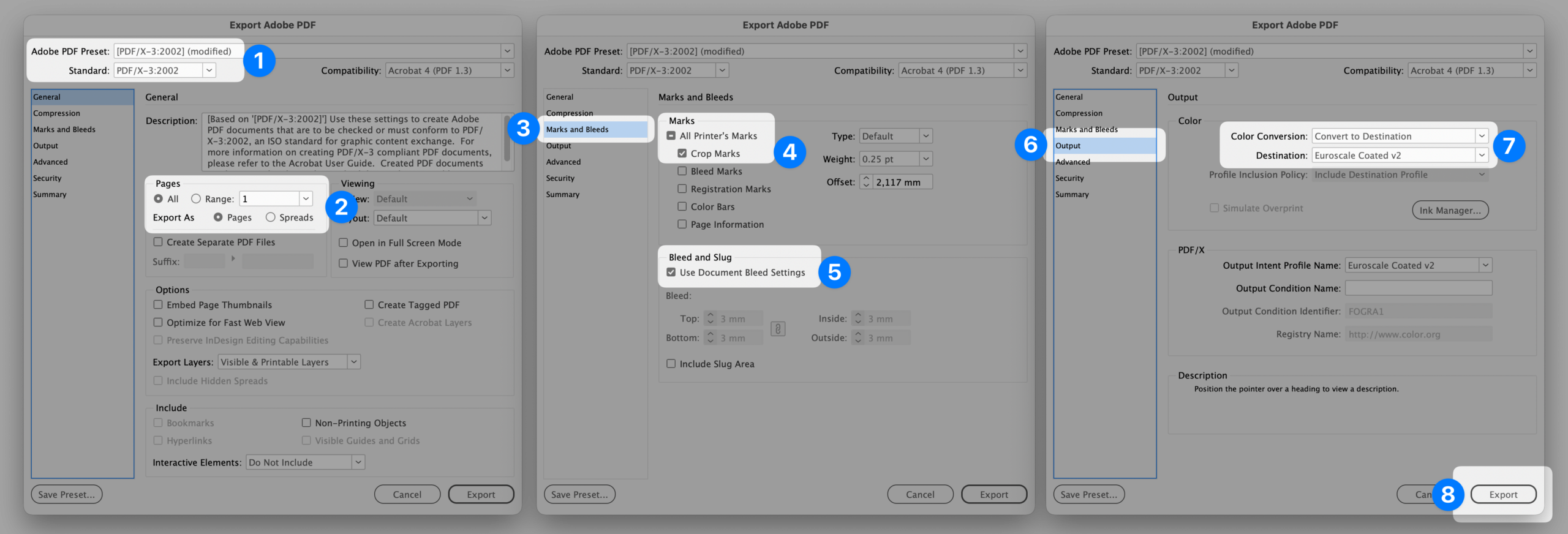Click the blue number 1 step badge
Image resolution: width=1568 pixels, height=534 pixels.
[259, 61]
